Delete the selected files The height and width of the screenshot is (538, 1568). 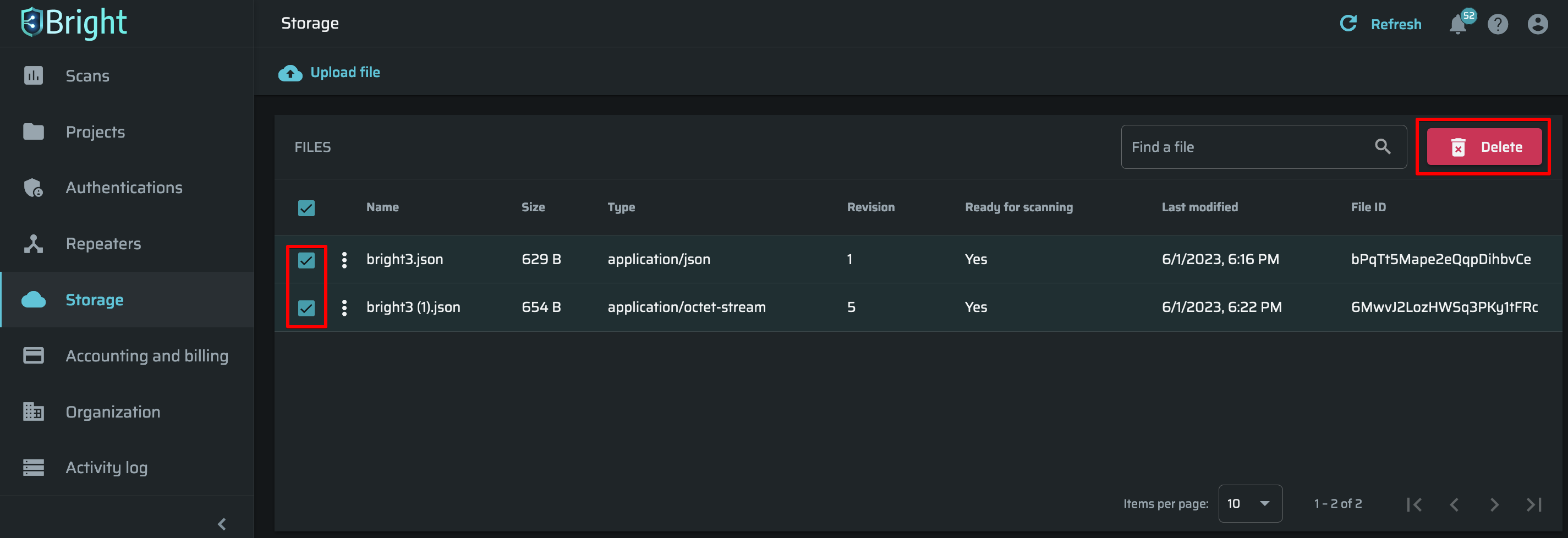1484,147
